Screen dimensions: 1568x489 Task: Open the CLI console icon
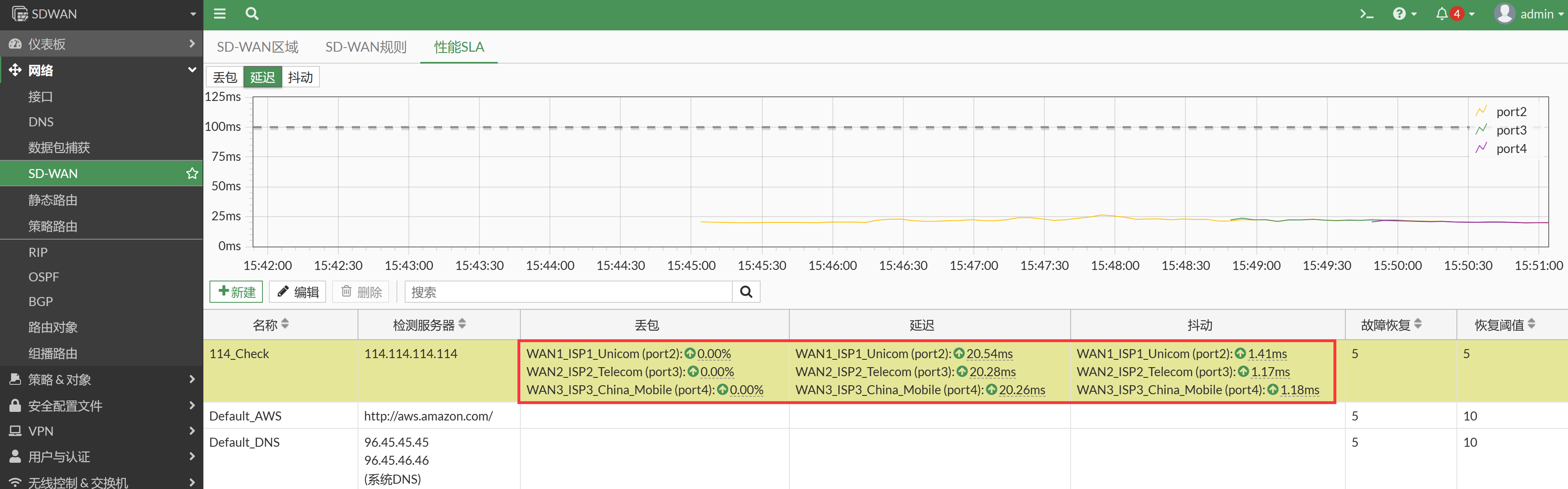1367,14
